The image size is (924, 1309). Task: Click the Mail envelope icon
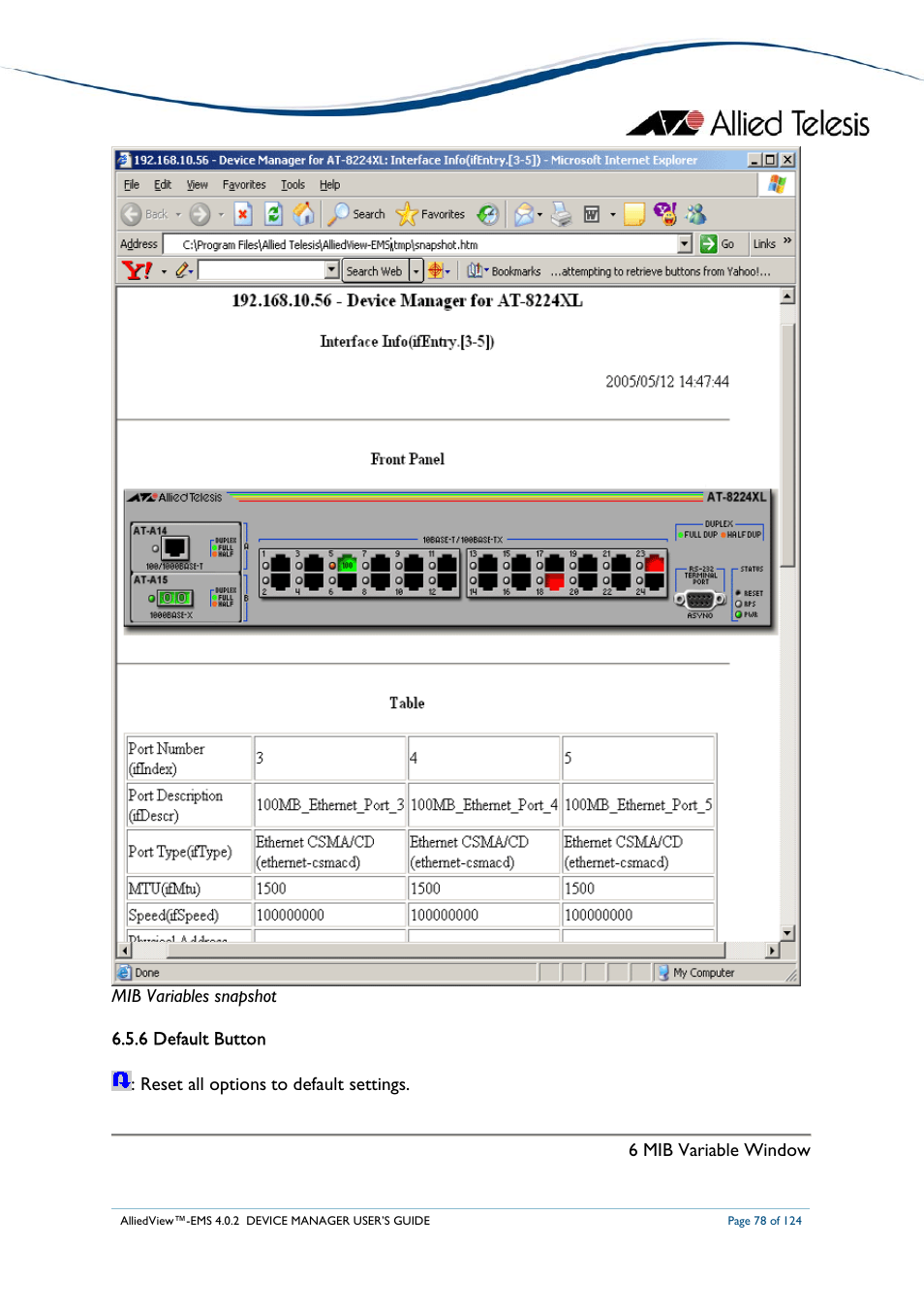pyautogui.click(x=523, y=214)
